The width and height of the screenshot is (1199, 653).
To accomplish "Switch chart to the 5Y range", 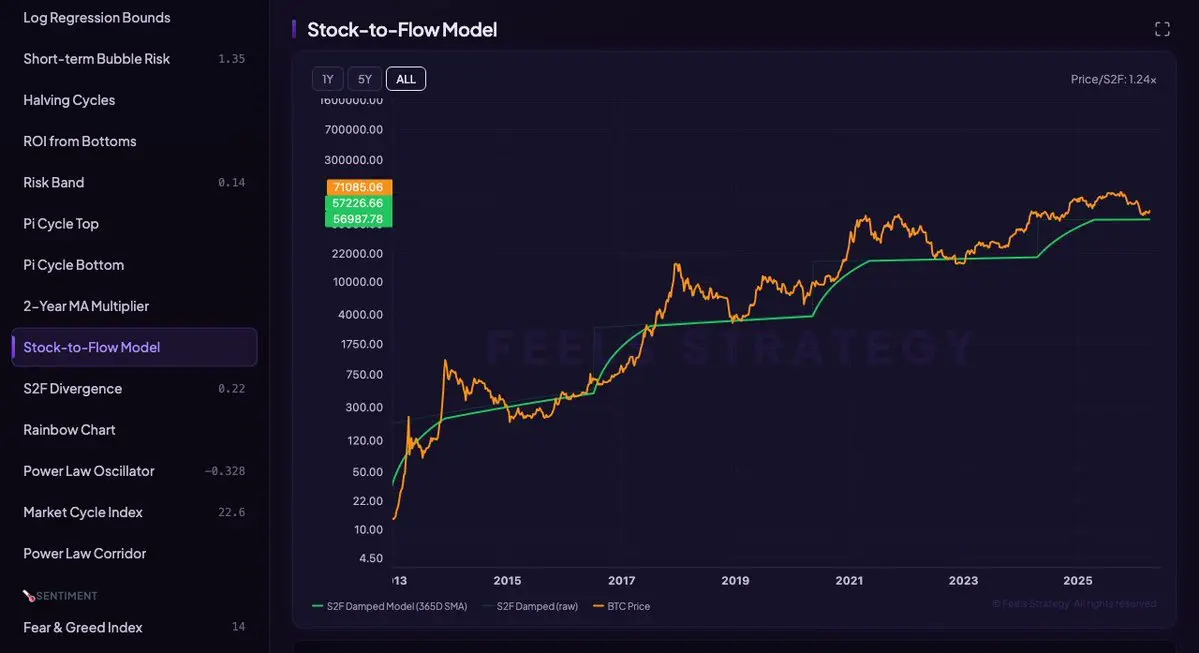I will (365, 79).
